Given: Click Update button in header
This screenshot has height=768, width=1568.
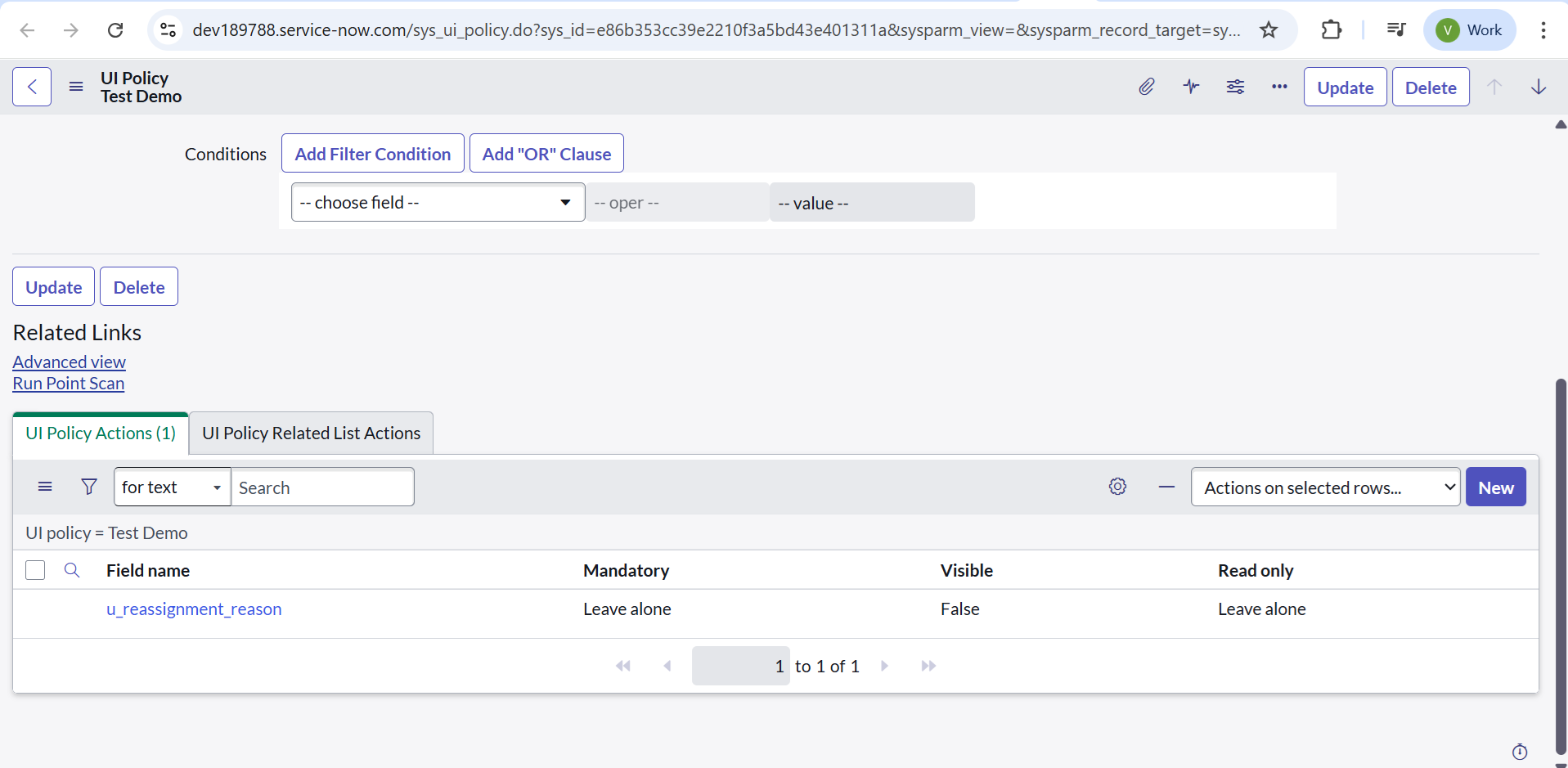Looking at the screenshot, I should [1345, 88].
